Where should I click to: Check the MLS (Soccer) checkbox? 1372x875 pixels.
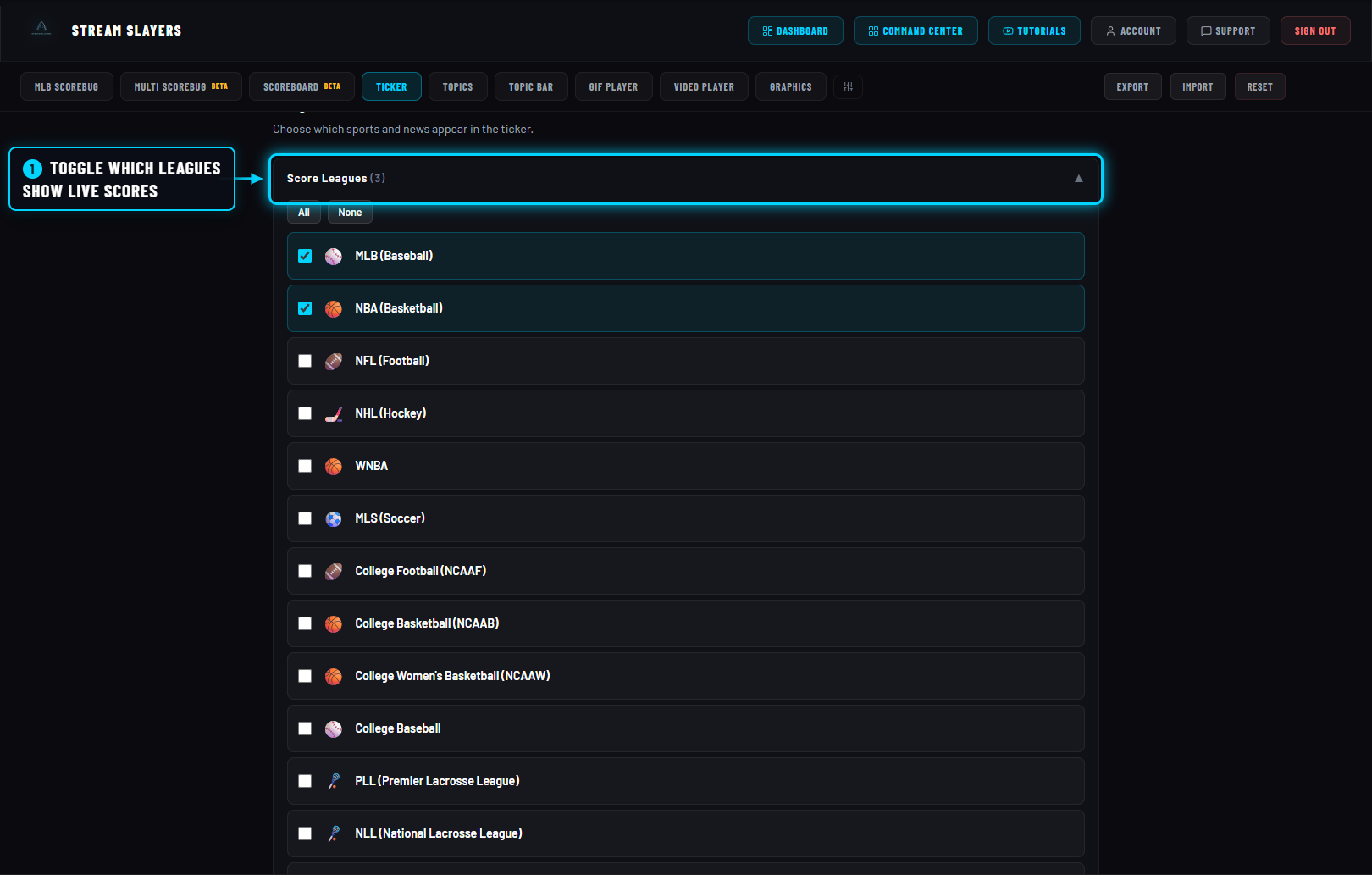(x=305, y=518)
